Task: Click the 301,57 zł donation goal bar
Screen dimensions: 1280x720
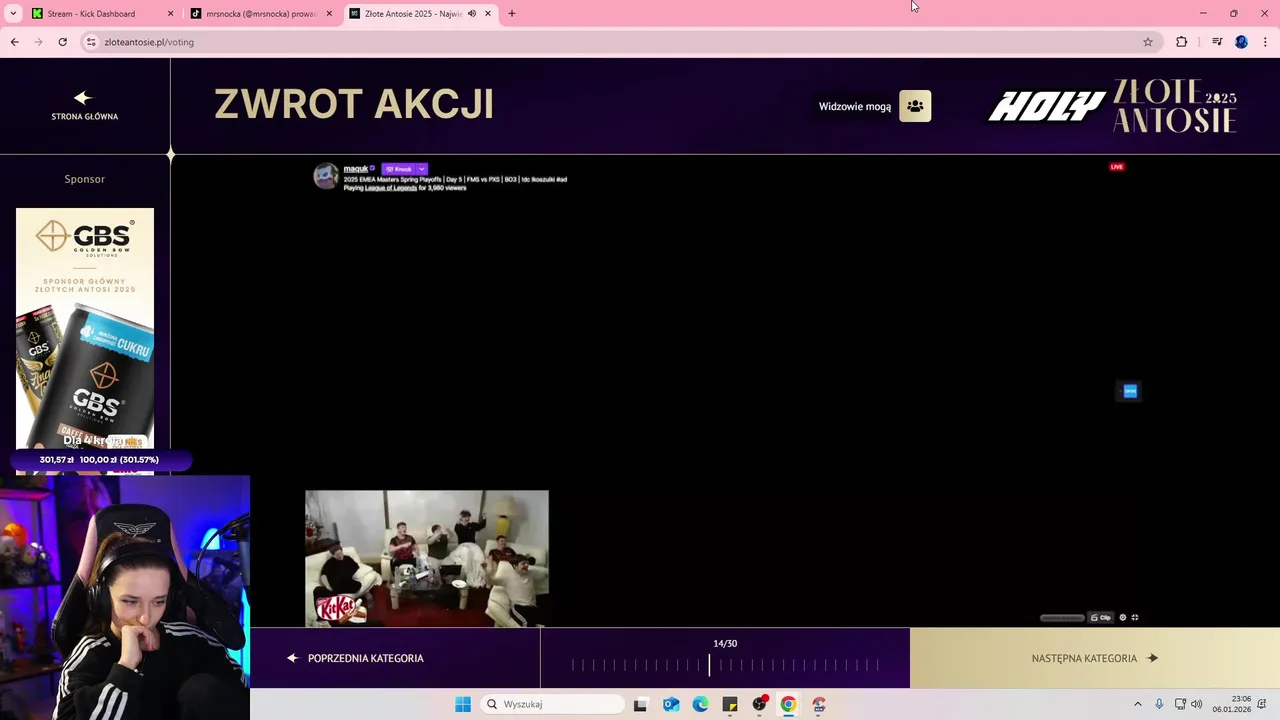Action: tap(99, 460)
